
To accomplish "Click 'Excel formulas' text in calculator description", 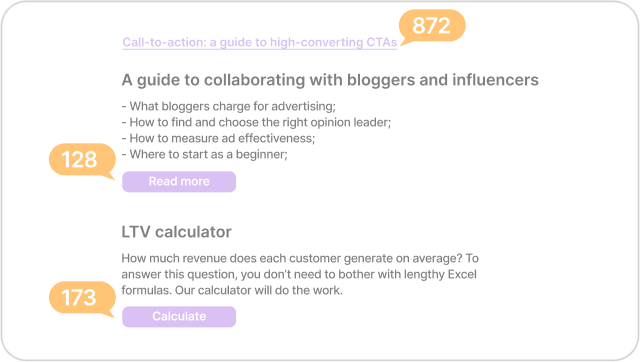I will [x=462, y=274].
